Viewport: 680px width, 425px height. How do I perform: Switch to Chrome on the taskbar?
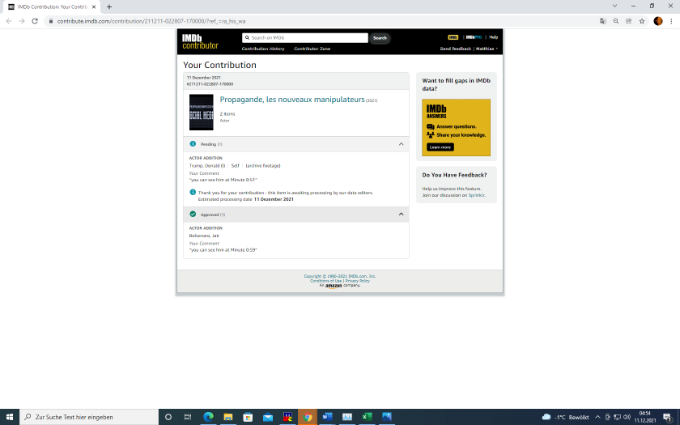pos(307,417)
